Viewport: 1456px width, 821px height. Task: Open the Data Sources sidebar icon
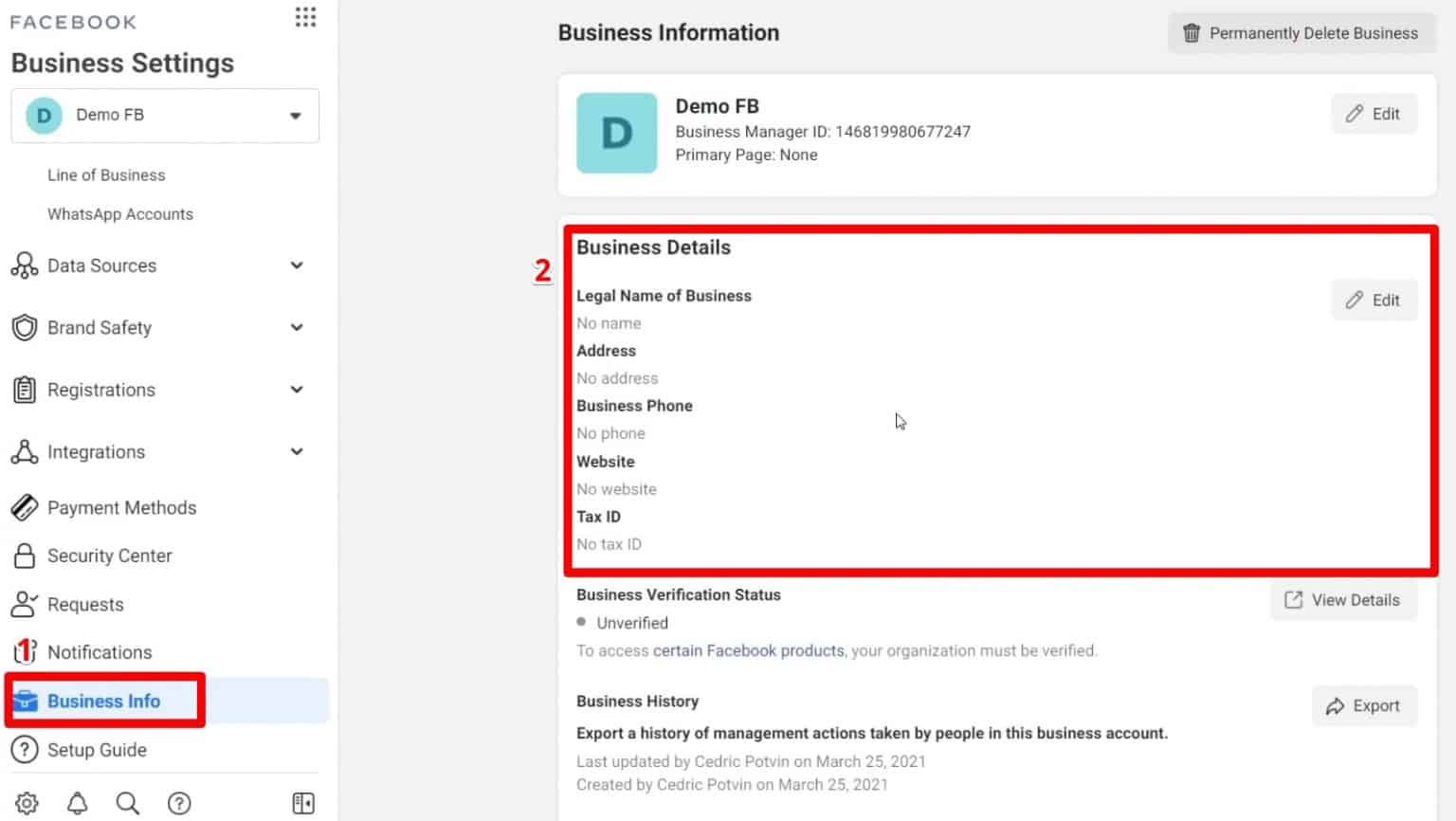coord(25,266)
